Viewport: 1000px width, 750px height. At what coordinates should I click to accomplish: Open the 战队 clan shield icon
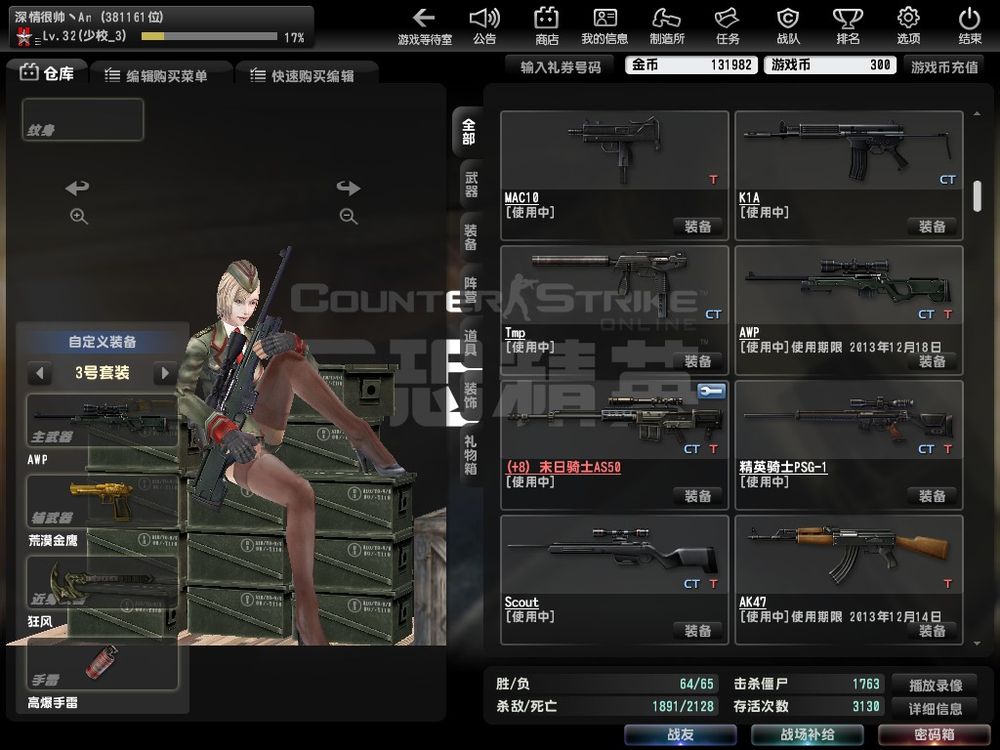pos(788,26)
